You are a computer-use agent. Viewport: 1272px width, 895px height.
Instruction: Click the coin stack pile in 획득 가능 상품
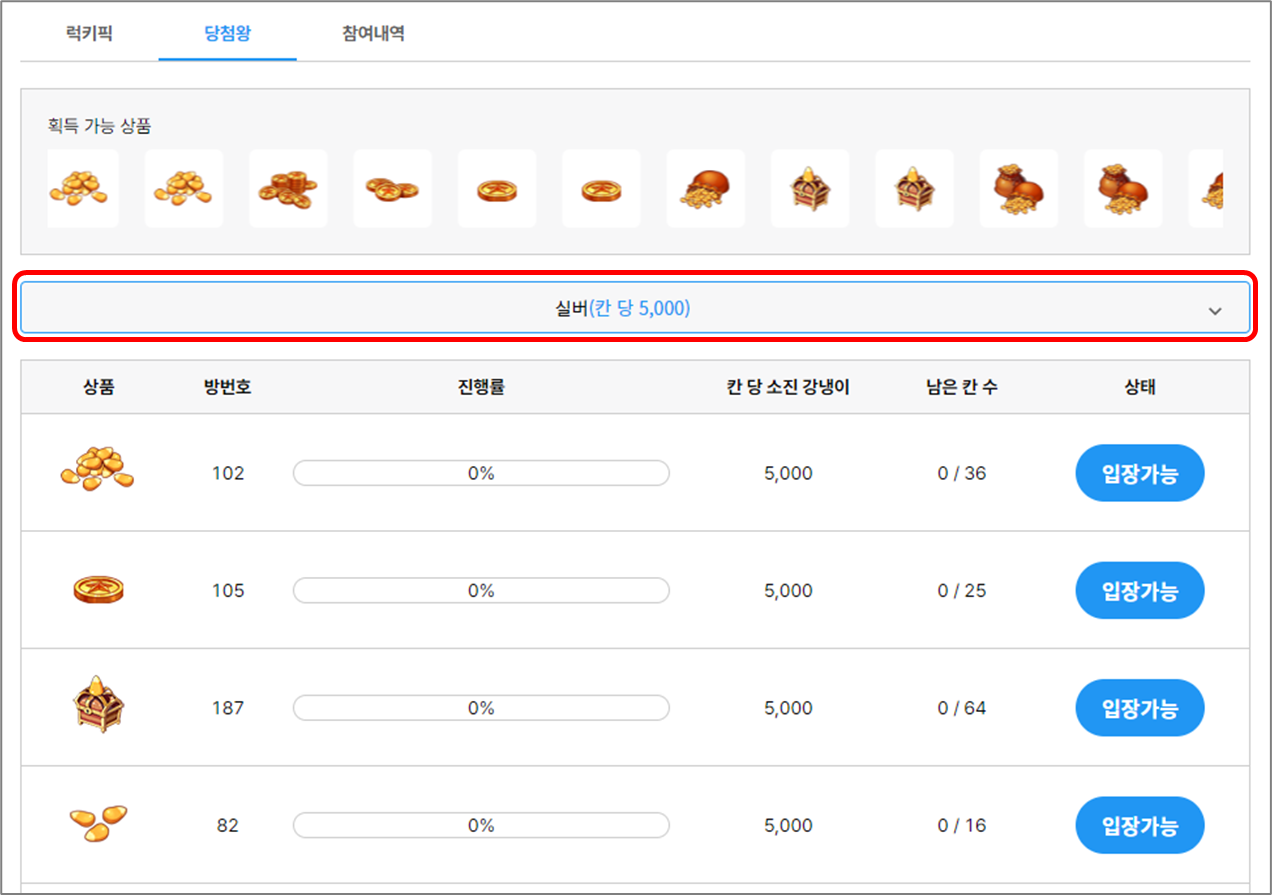(x=288, y=188)
